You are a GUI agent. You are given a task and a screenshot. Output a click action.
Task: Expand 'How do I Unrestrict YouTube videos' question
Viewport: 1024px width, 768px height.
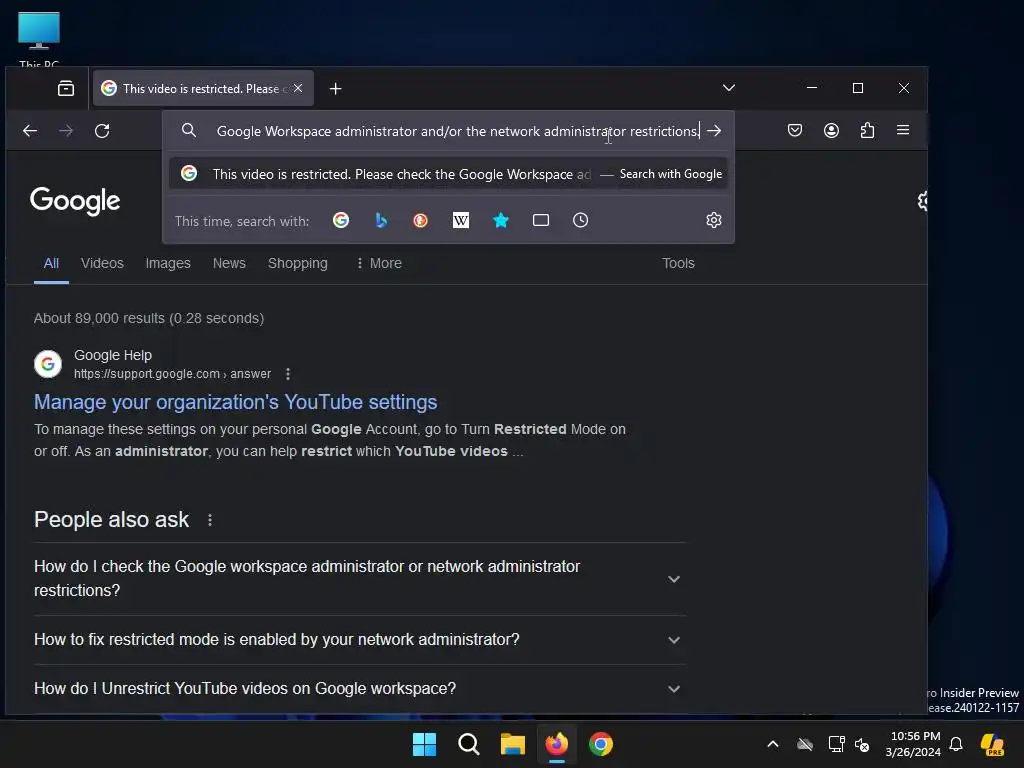coord(359,688)
